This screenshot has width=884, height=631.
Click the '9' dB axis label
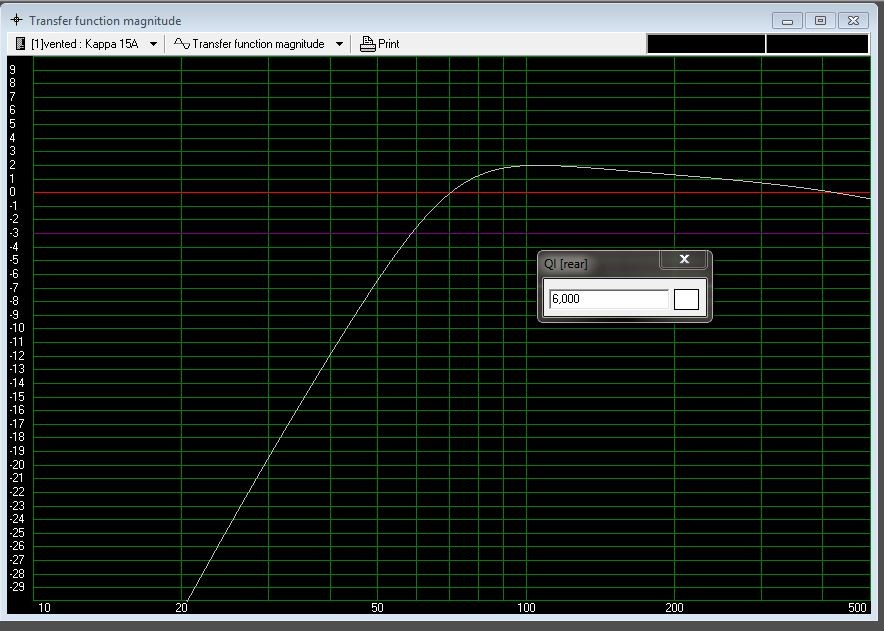[x=12, y=70]
